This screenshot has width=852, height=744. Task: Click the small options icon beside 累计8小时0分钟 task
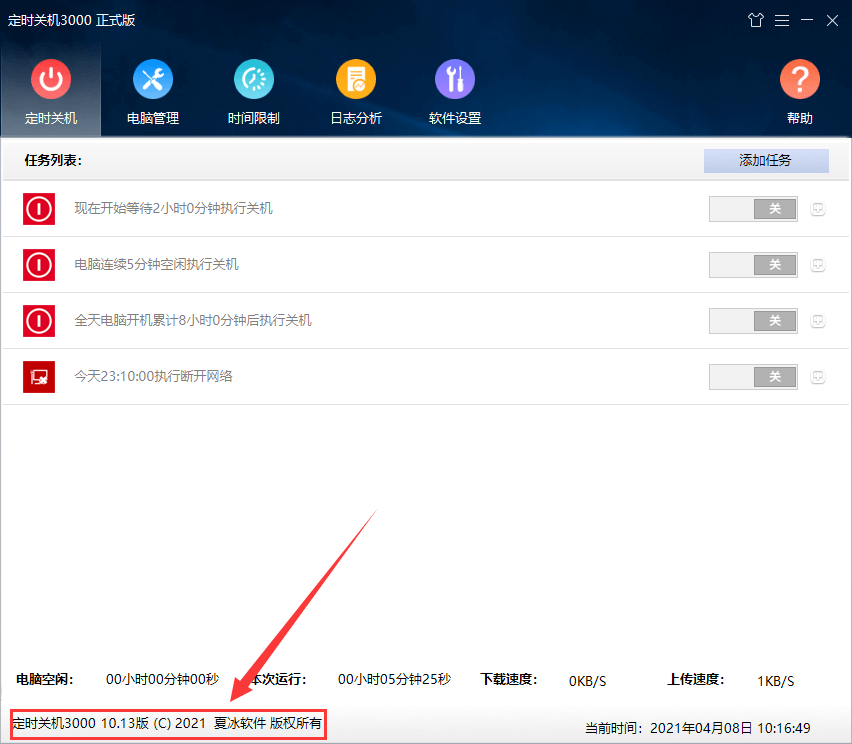click(818, 321)
